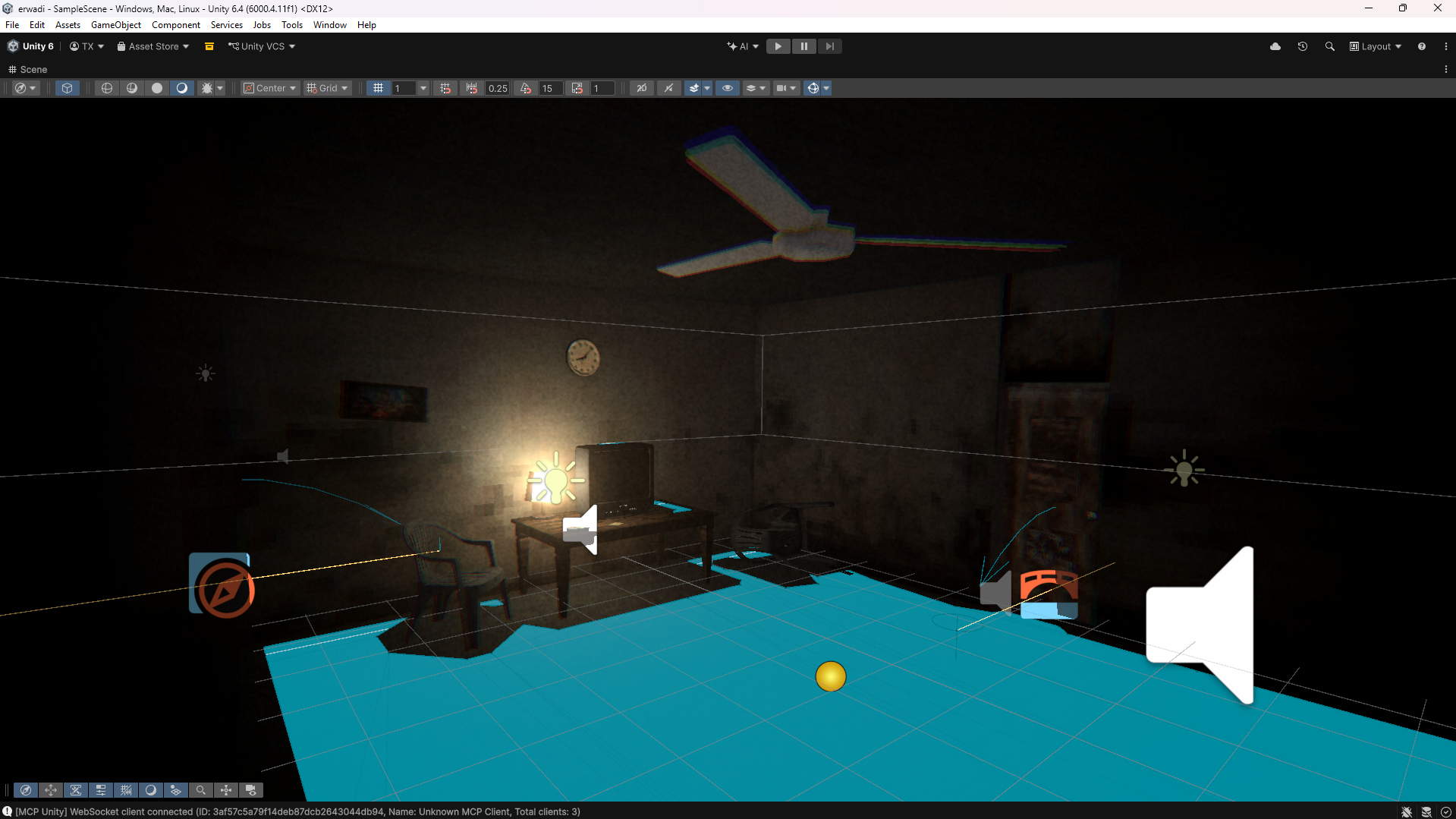Viewport: 1456px width, 819px height.
Task: Select the Scene tab
Action: pyautogui.click(x=27, y=69)
